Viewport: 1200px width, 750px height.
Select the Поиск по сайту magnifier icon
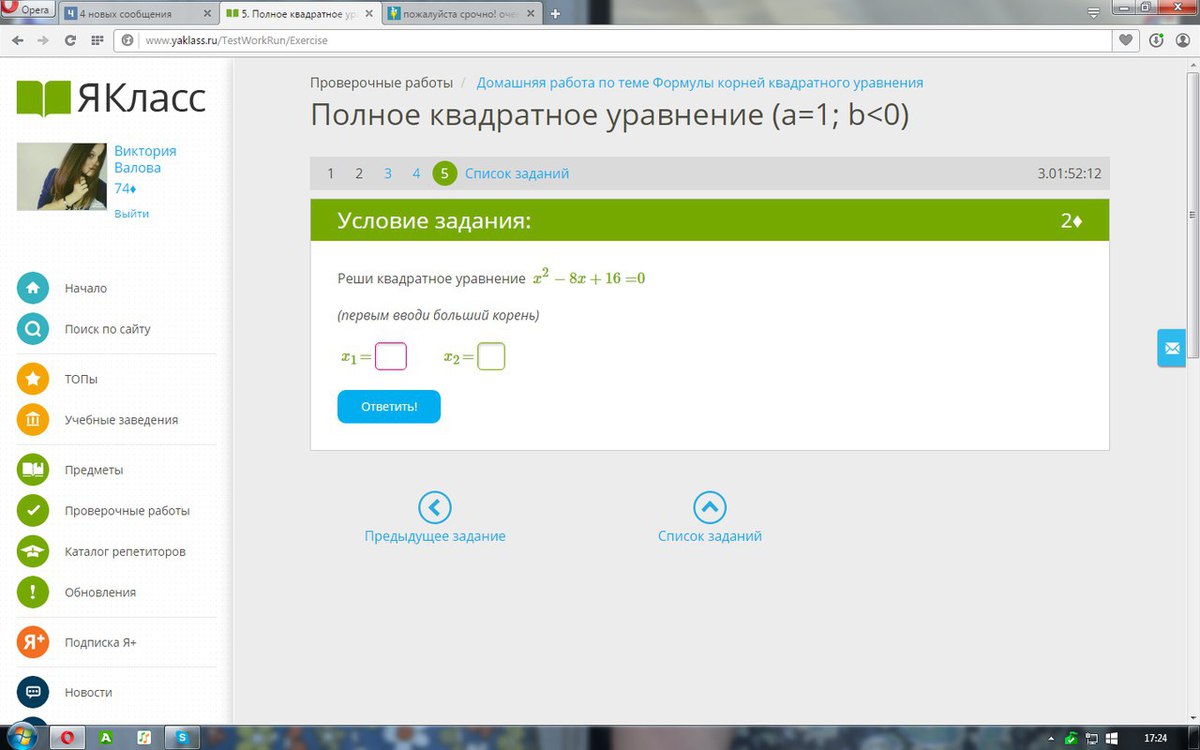point(32,328)
